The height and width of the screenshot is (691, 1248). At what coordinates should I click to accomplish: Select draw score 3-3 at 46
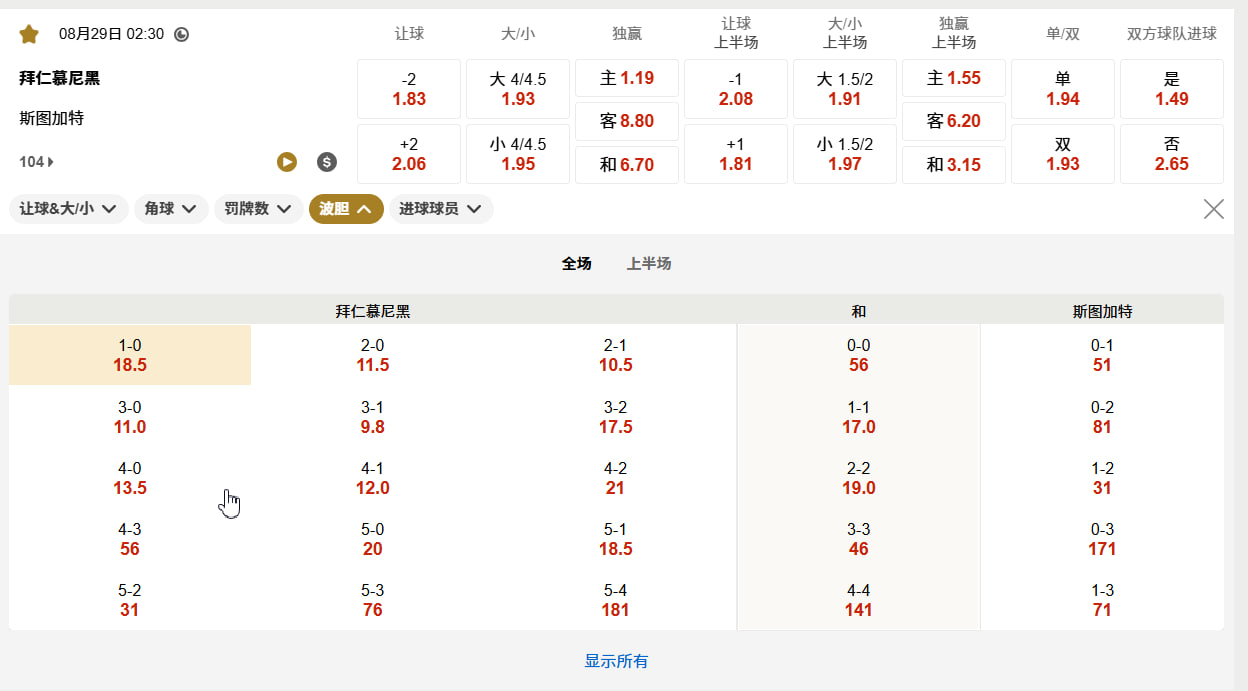859,539
